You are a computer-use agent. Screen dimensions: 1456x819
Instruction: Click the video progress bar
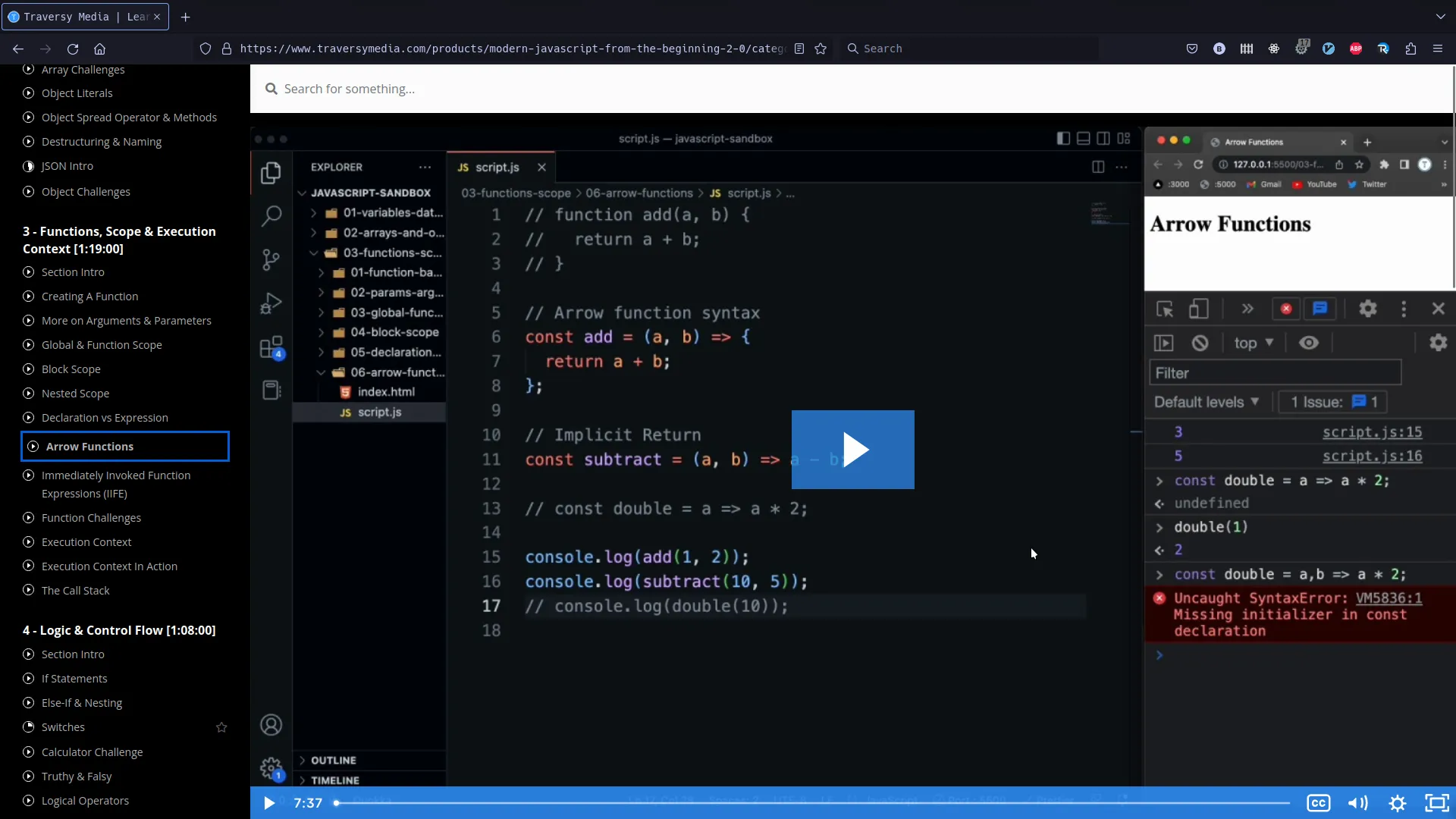click(811, 803)
